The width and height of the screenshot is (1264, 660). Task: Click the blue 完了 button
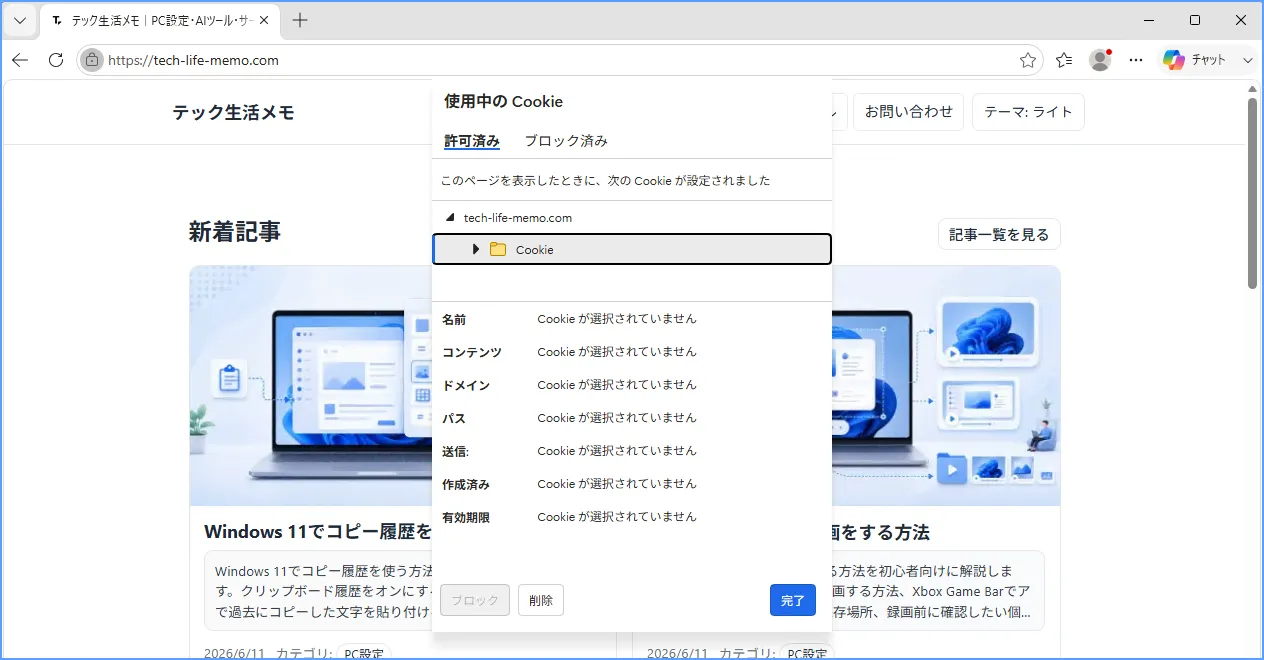point(793,600)
